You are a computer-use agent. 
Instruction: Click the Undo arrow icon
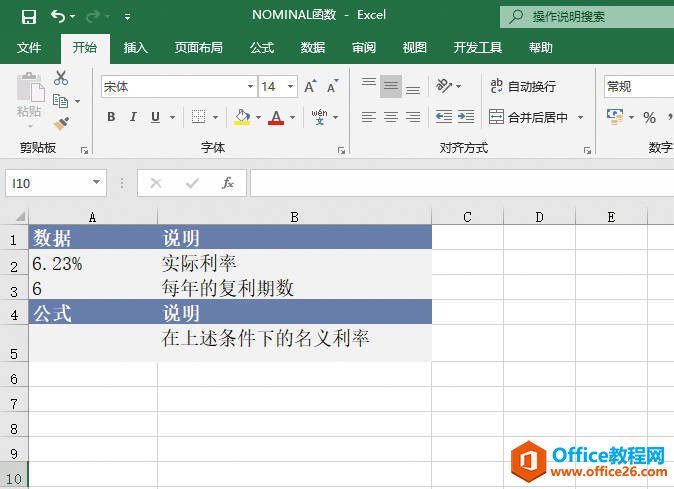[58, 16]
